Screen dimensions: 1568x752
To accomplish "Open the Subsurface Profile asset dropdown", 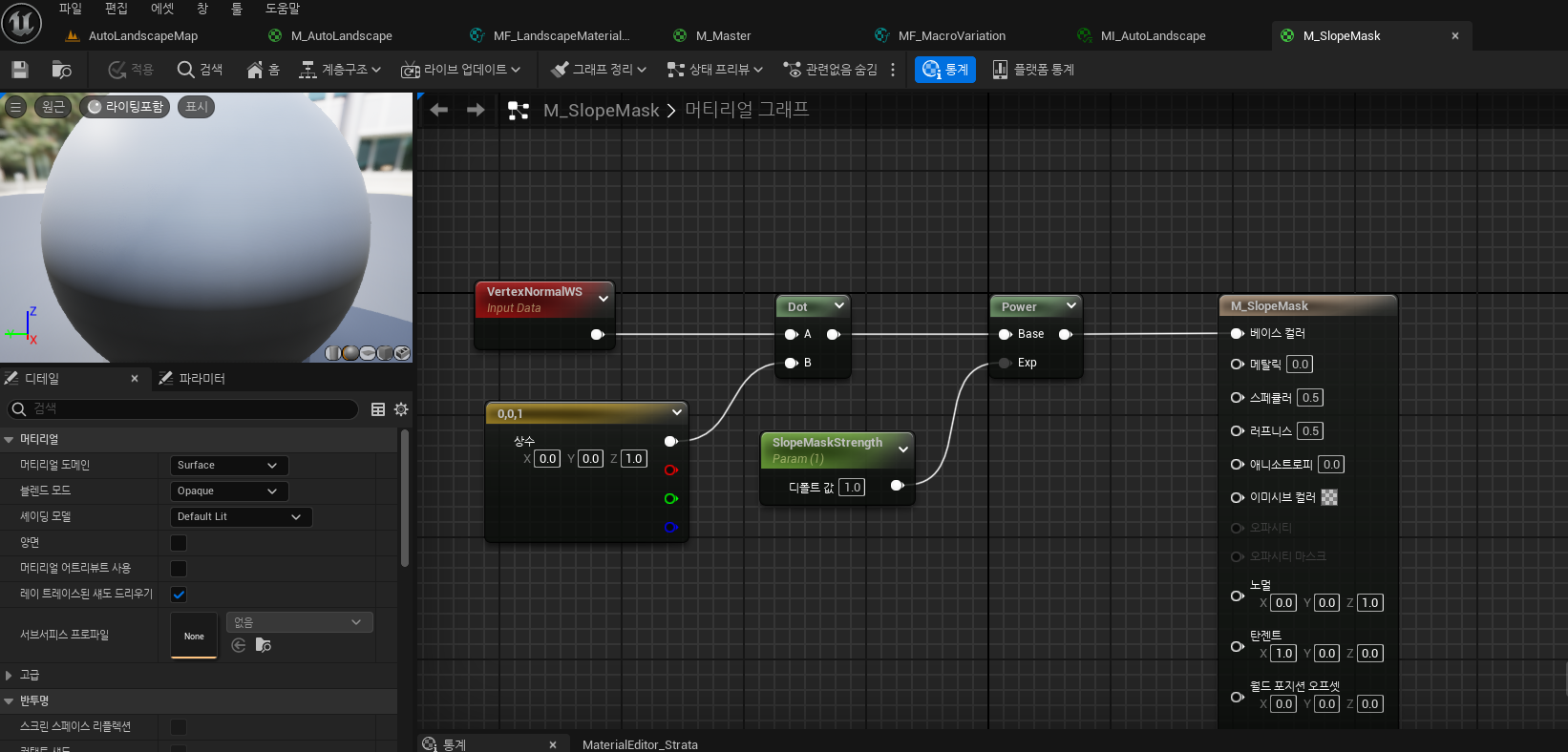I will pos(299,622).
